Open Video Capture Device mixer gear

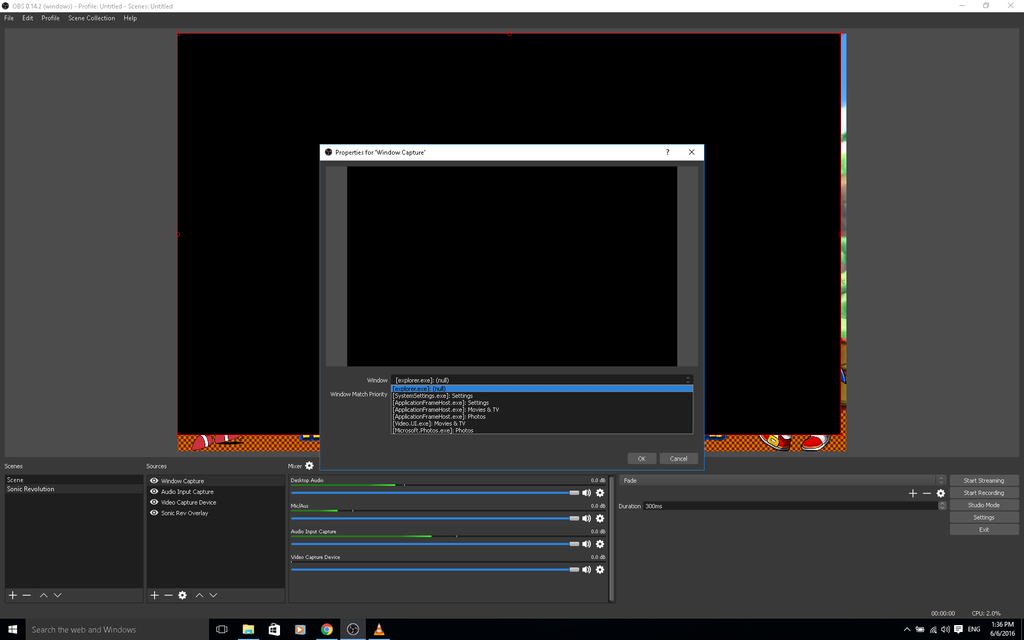[600, 569]
